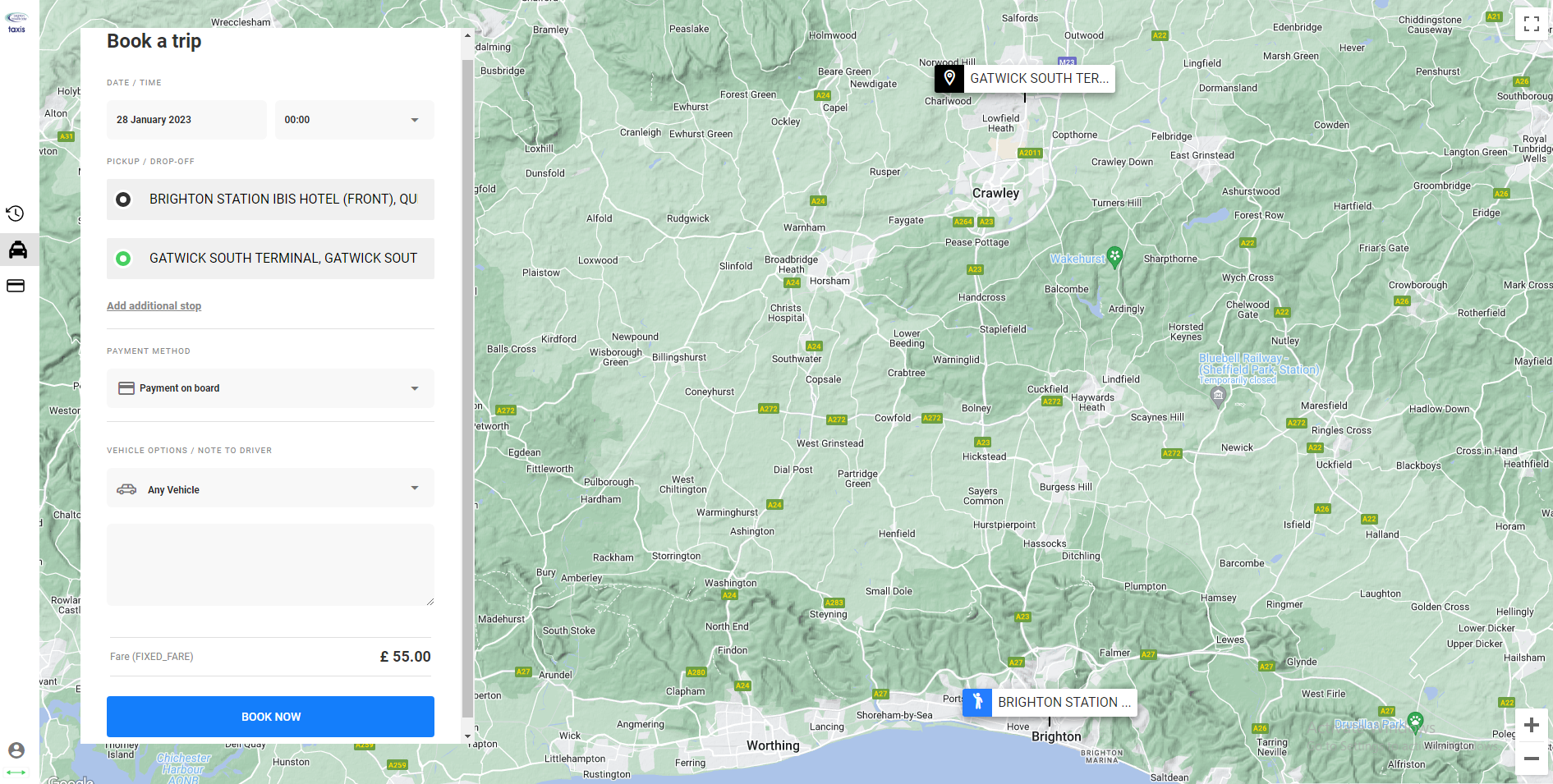Select the taxi car icon in sidebar
Image resolution: width=1553 pixels, height=784 pixels.
[x=18, y=250]
